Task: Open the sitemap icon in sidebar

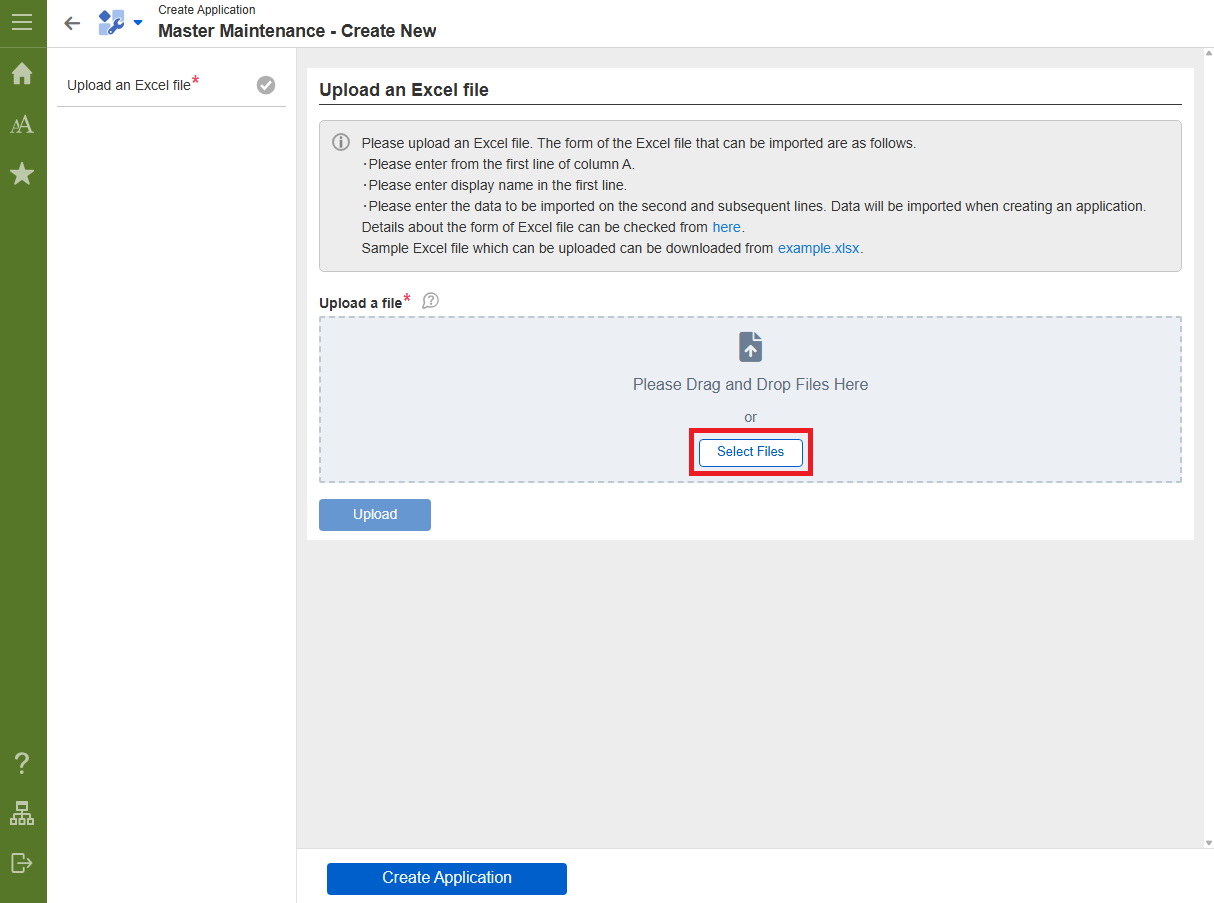Action: click(x=22, y=813)
